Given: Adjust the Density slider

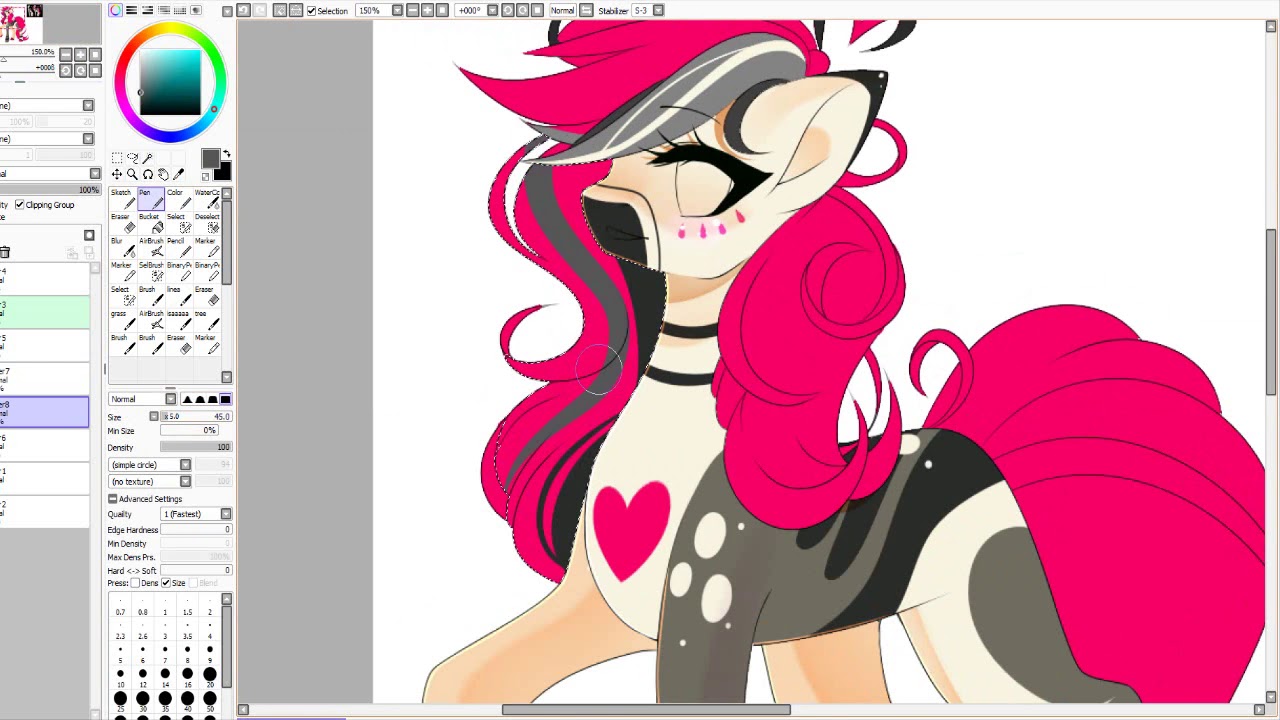Looking at the screenshot, I should click(196, 447).
